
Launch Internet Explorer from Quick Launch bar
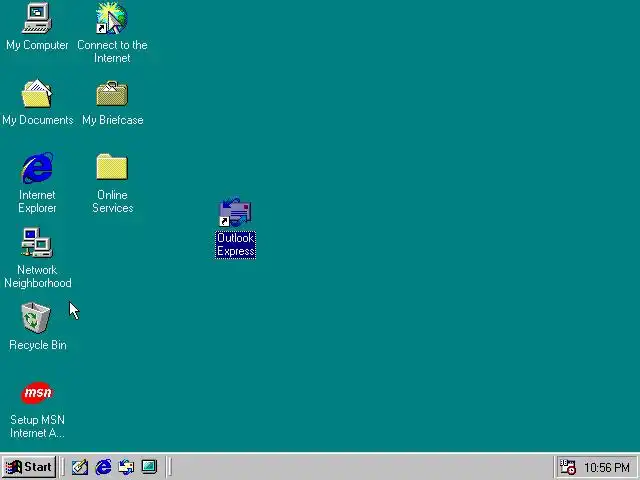[103, 467]
